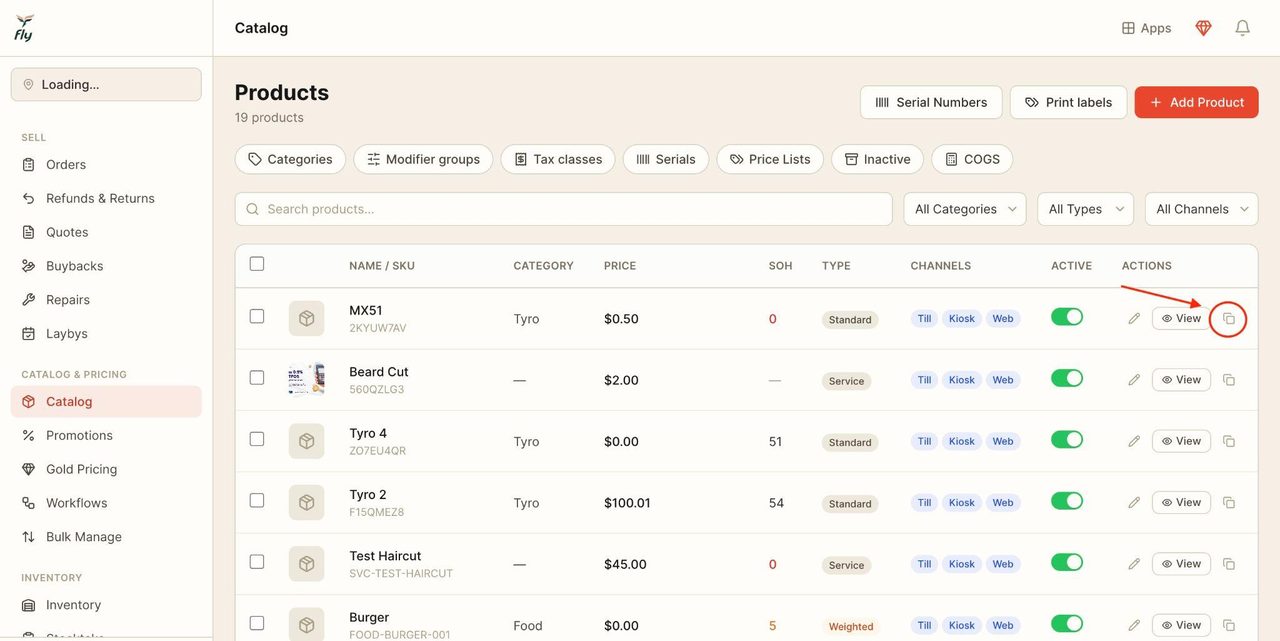Open the Apps launcher
The image size is (1280, 641).
click(1146, 28)
